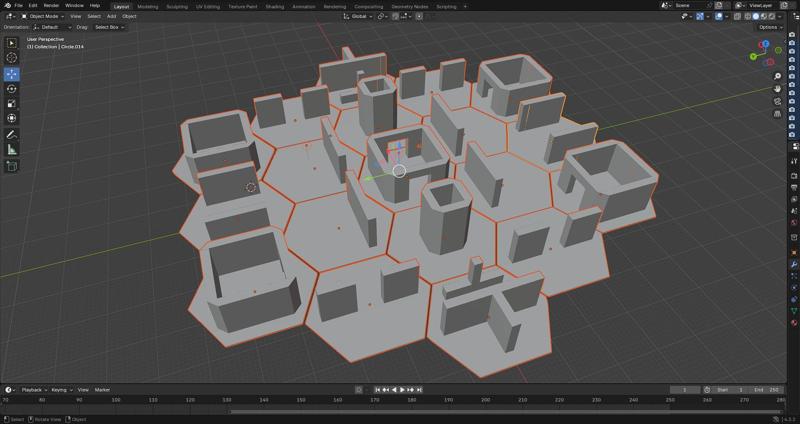
Task: Select the Annotate tool
Action: 11,135
